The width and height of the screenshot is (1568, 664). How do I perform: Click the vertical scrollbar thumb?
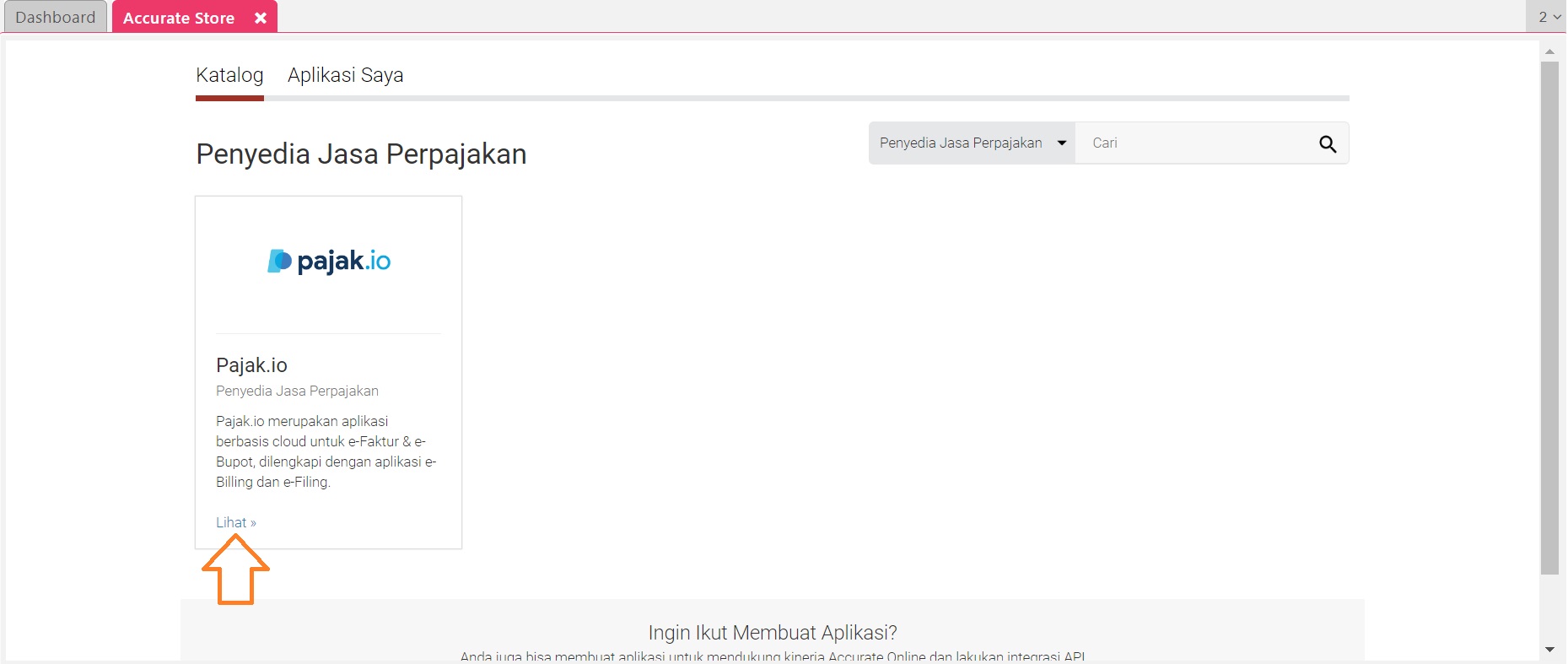(x=1549, y=318)
